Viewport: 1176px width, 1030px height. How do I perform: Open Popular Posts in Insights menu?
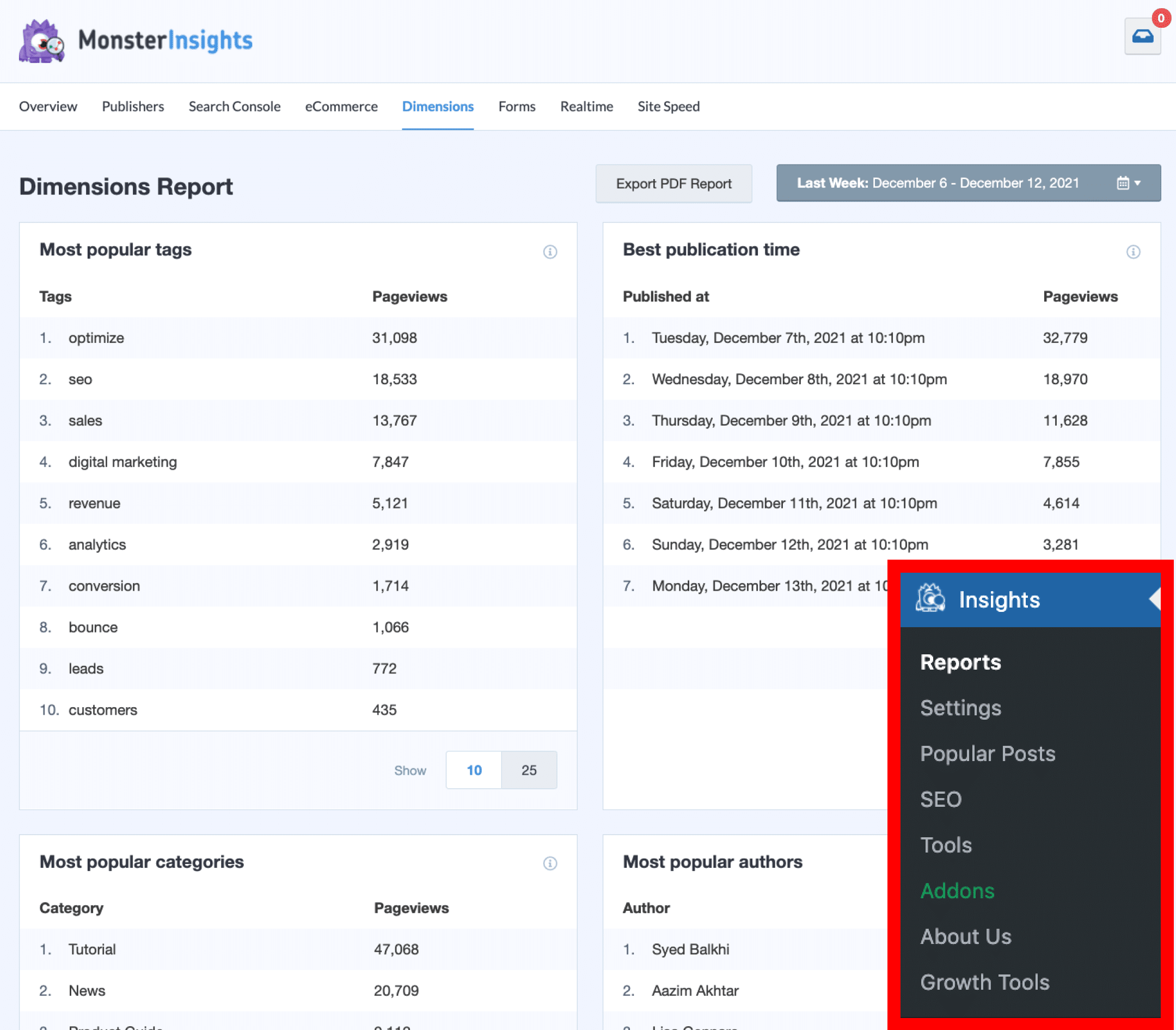click(988, 753)
